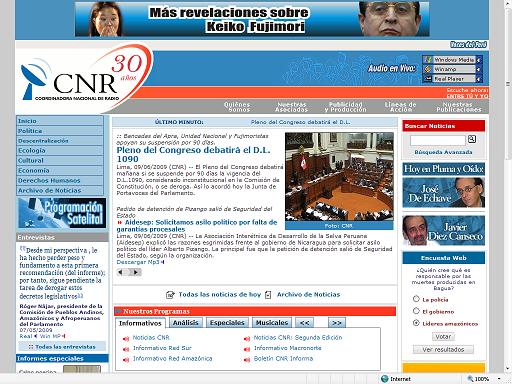Go to Inicio in the left menu
This screenshot has width=512, height=384.
point(60,121)
